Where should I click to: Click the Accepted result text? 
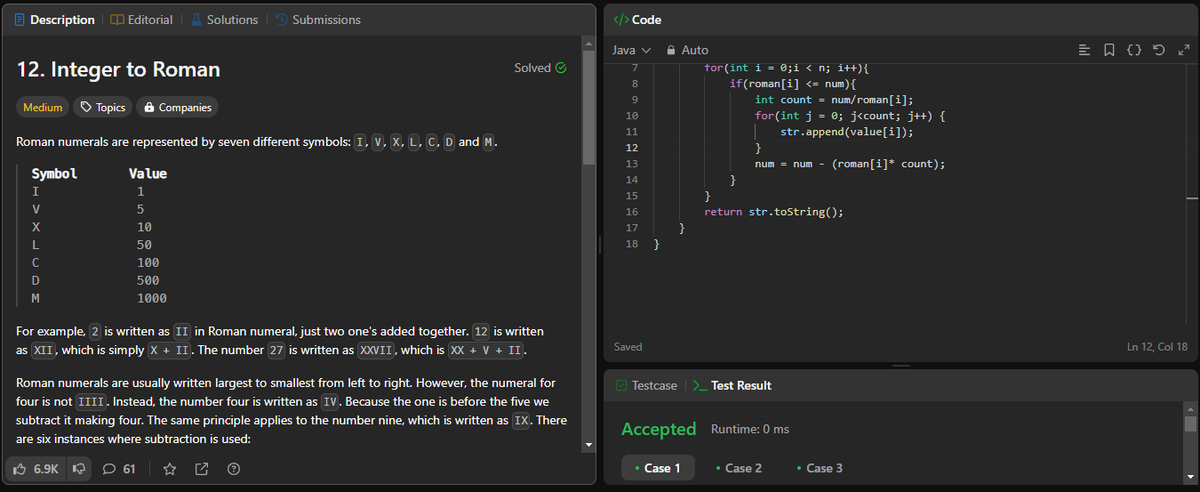pos(658,429)
